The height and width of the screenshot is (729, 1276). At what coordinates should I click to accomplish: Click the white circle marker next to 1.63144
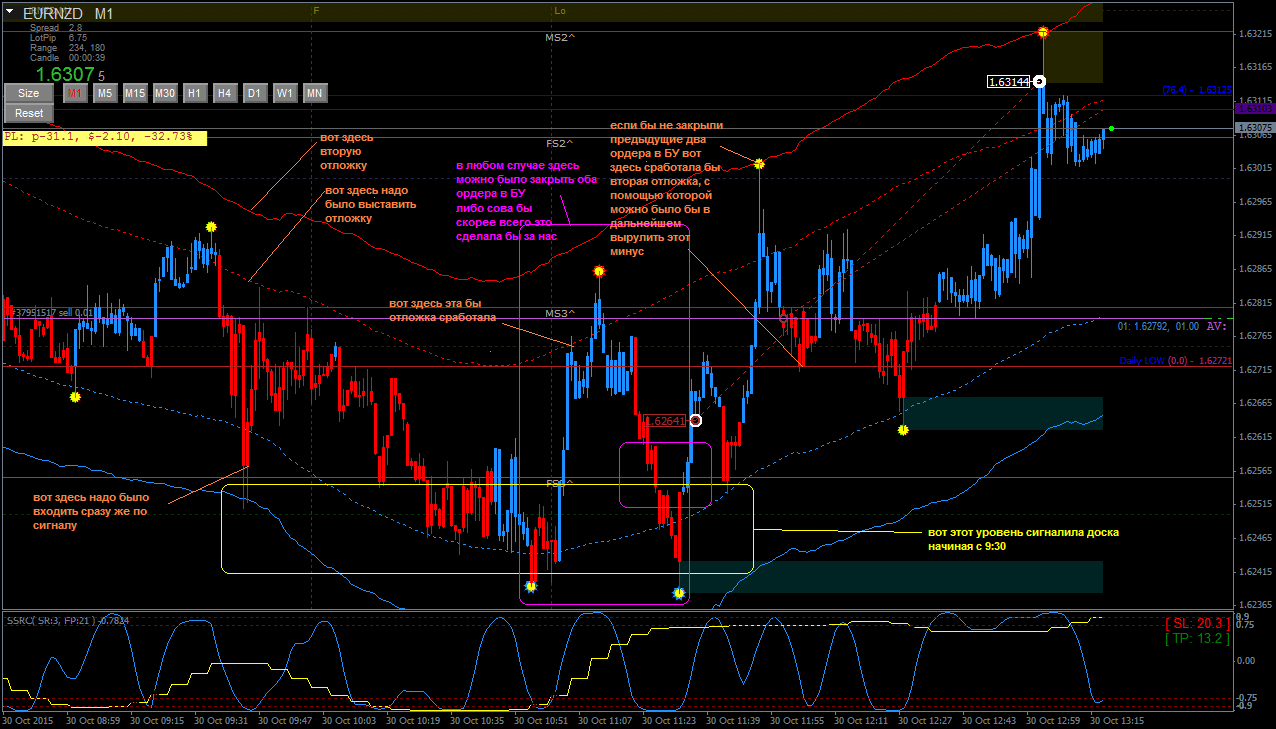[1039, 81]
